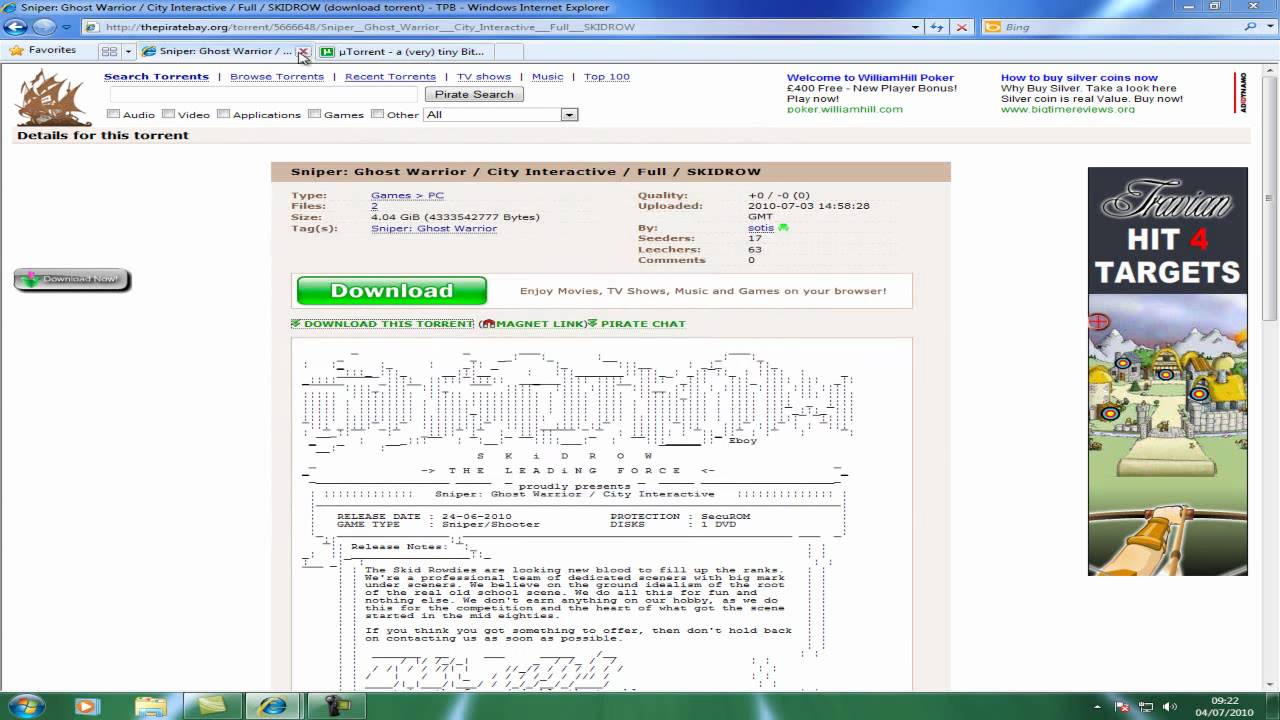The height and width of the screenshot is (720, 1280).
Task: Click the network tray icon
Action: 1146,707
